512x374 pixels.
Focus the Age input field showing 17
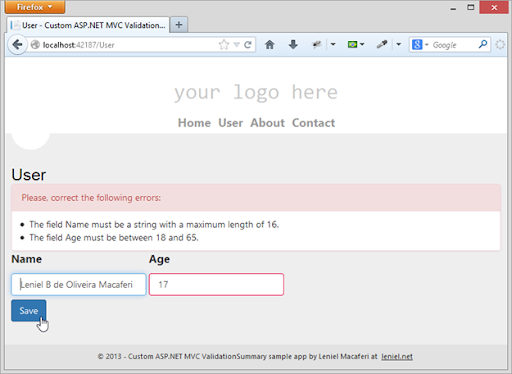pyautogui.click(x=216, y=284)
